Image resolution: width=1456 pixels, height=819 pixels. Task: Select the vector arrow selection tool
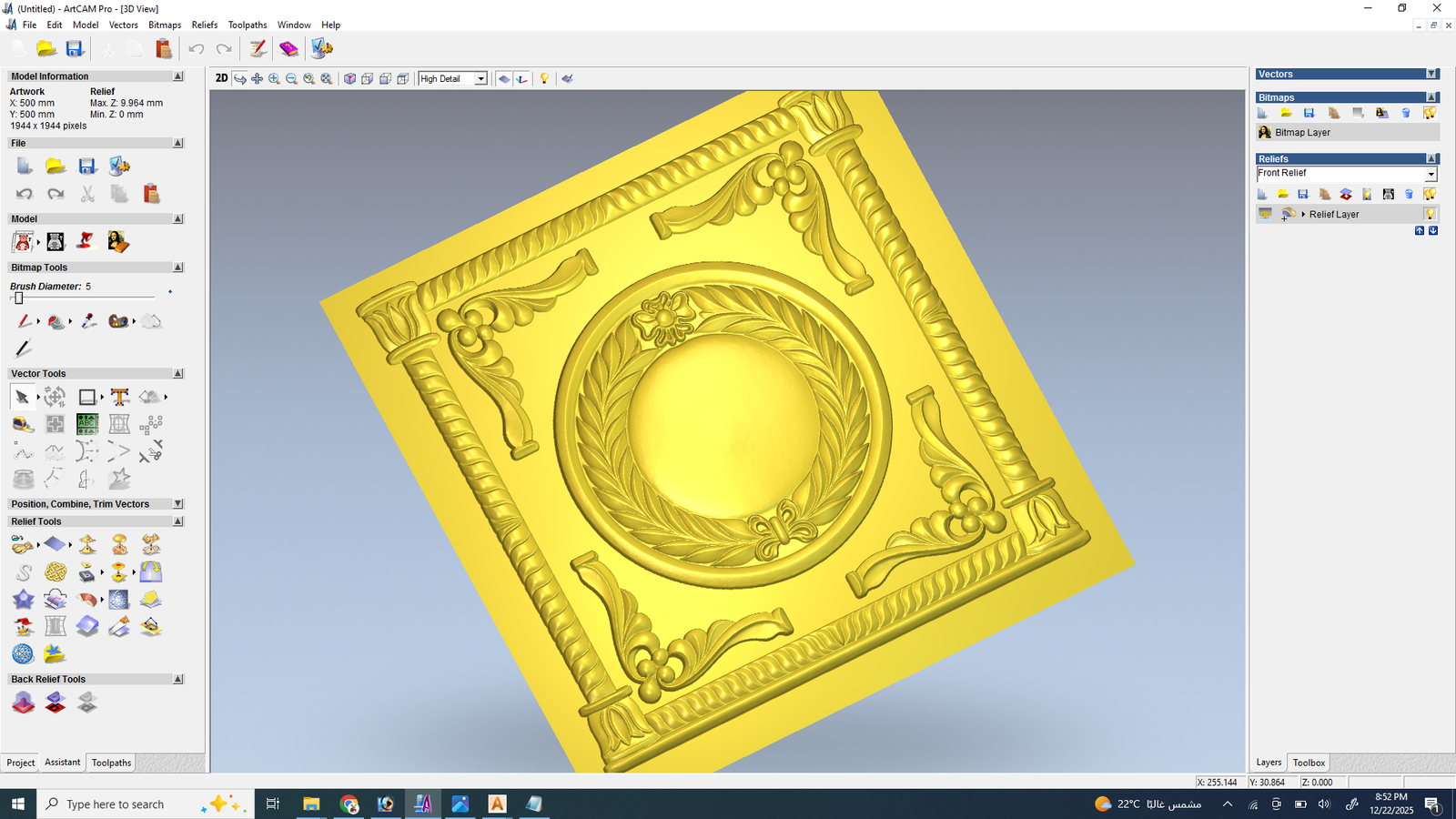(x=22, y=398)
